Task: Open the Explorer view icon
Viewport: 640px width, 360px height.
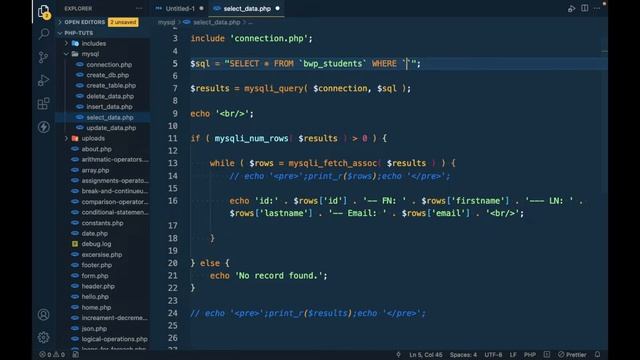Action: (44, 11)
